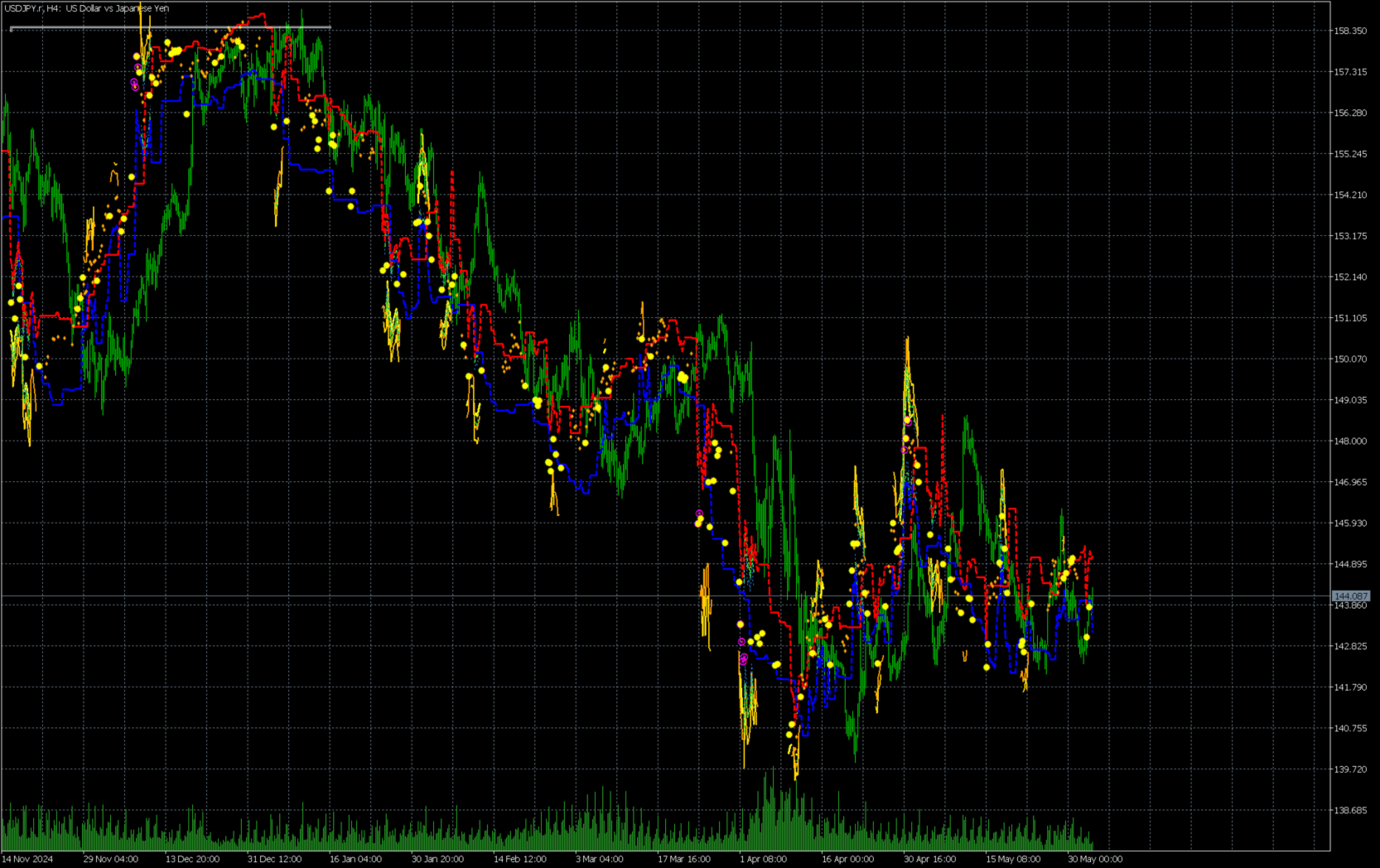Click the 151.105 price scale label
The height and width of the screenshot is (868, 1380).
[x=1350, y=318]
